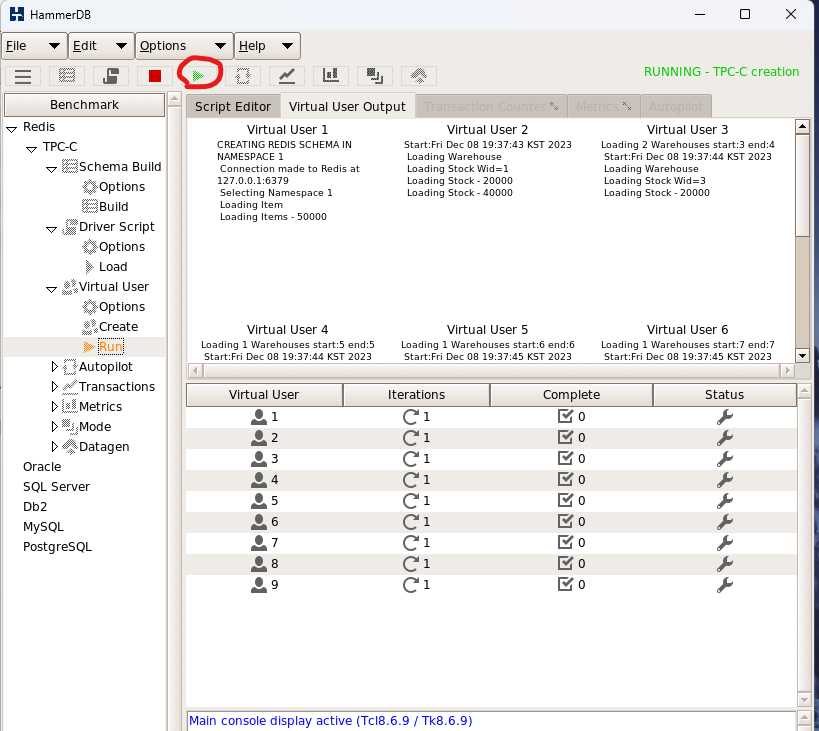The image size is (819, 731).
Task: Select Db2 in the benchmark tree
Action: (35, 507)
